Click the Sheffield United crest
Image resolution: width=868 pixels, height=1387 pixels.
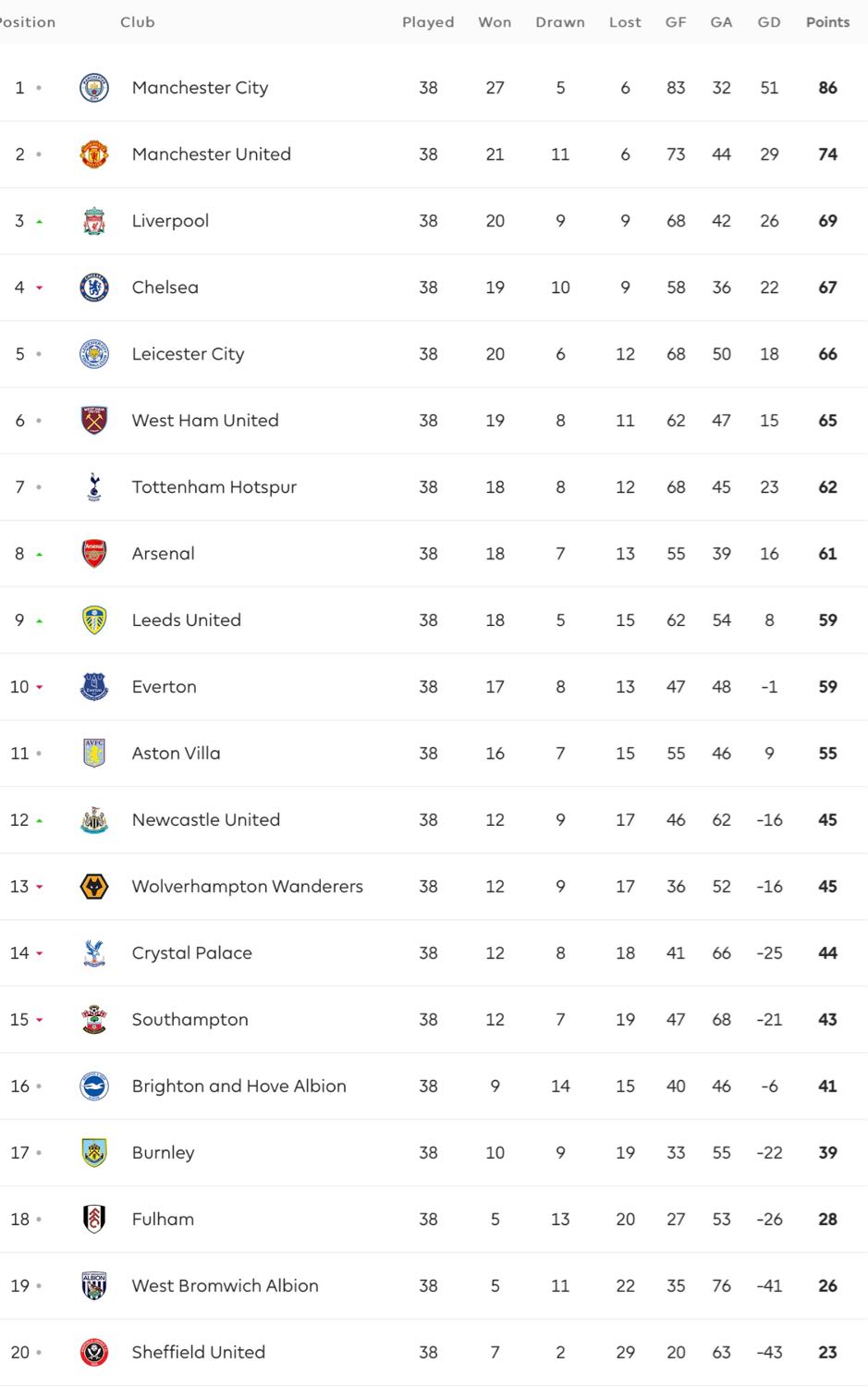94,1353
